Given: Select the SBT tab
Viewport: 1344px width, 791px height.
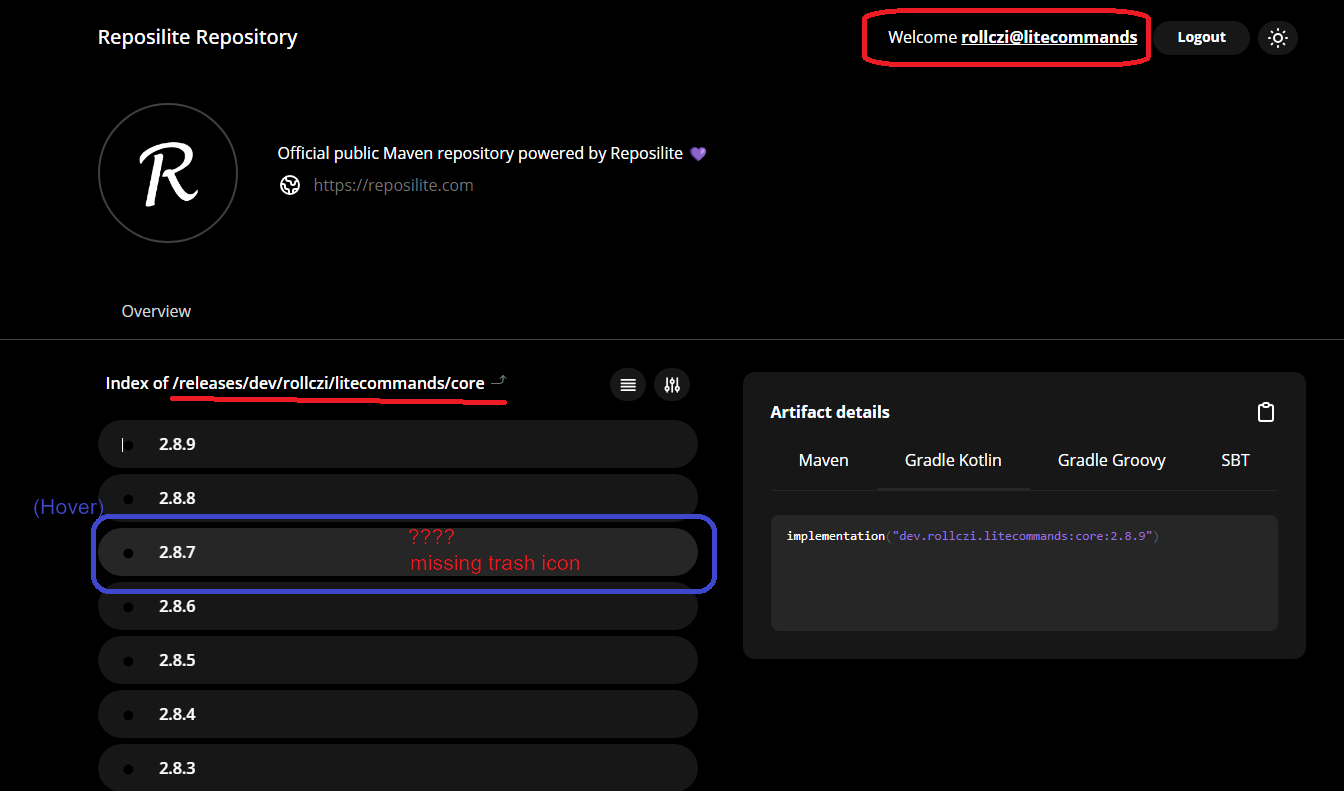Looking at the screenshot, I should click(1235, 460).
